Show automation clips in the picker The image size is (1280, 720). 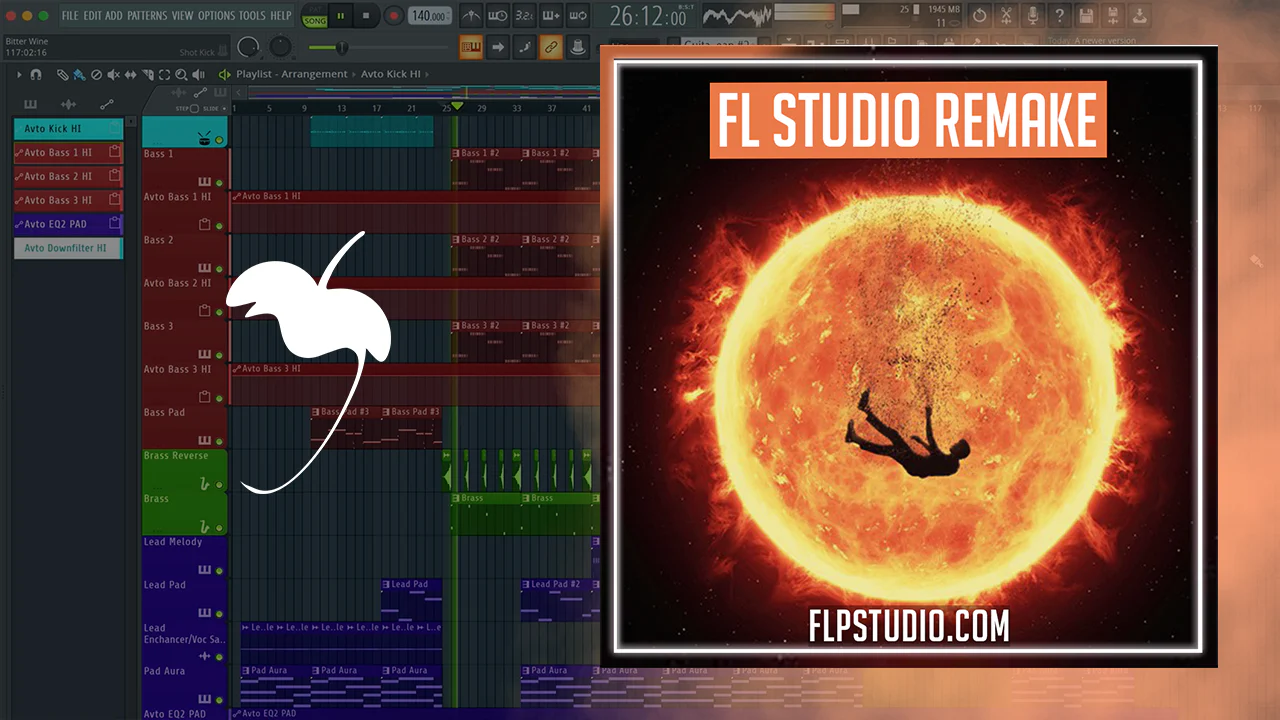coord(106,104)
